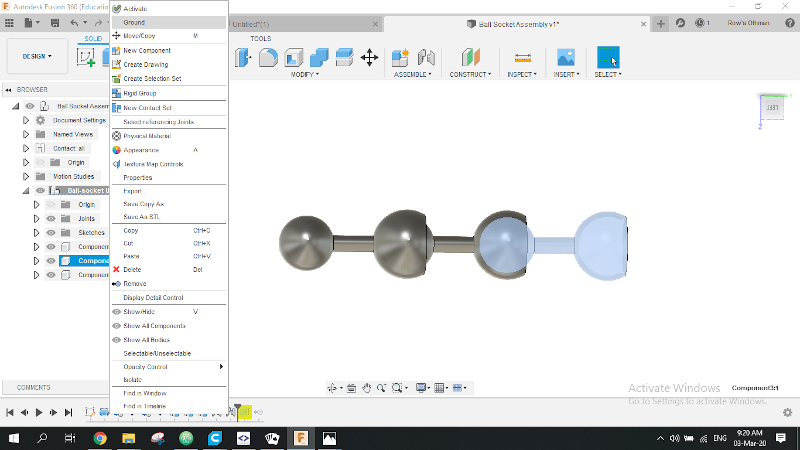Screen dimensions: 800x450
Task: Select the Joint tool icon
Action: tap(426, 57)
